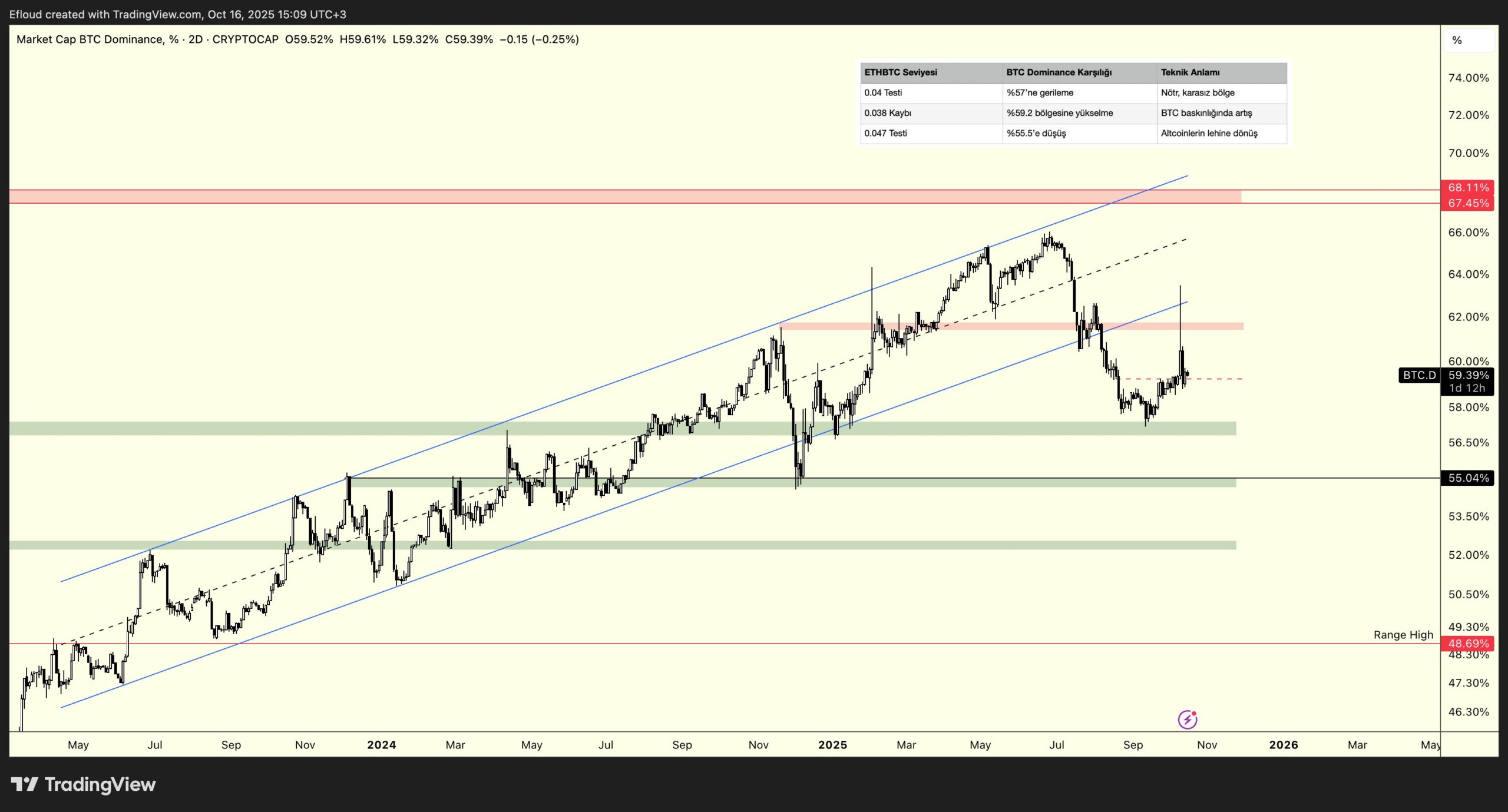The width and height of the screenshot is (1508, 812).
Task: Select the 0.038 Kaybı table cell
Action: 887,113
